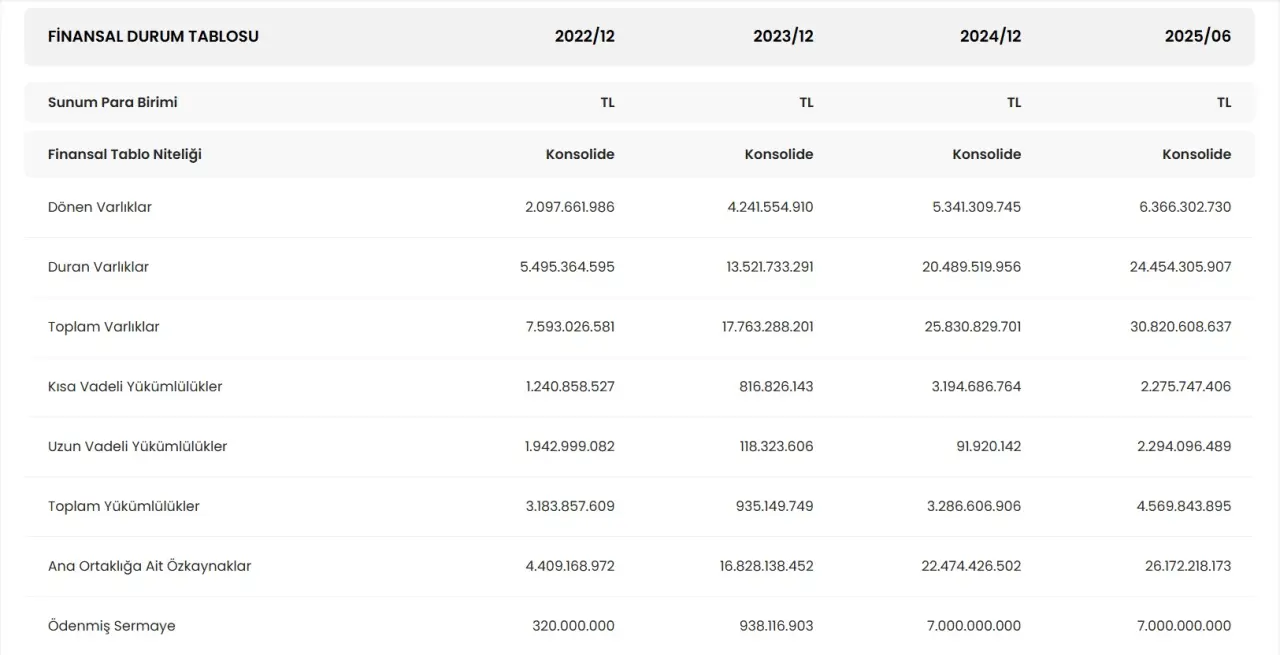Click the Toplam Yükümlülükler row label
The width and height of the screenshot is (1280, 655).
(124, 506)
